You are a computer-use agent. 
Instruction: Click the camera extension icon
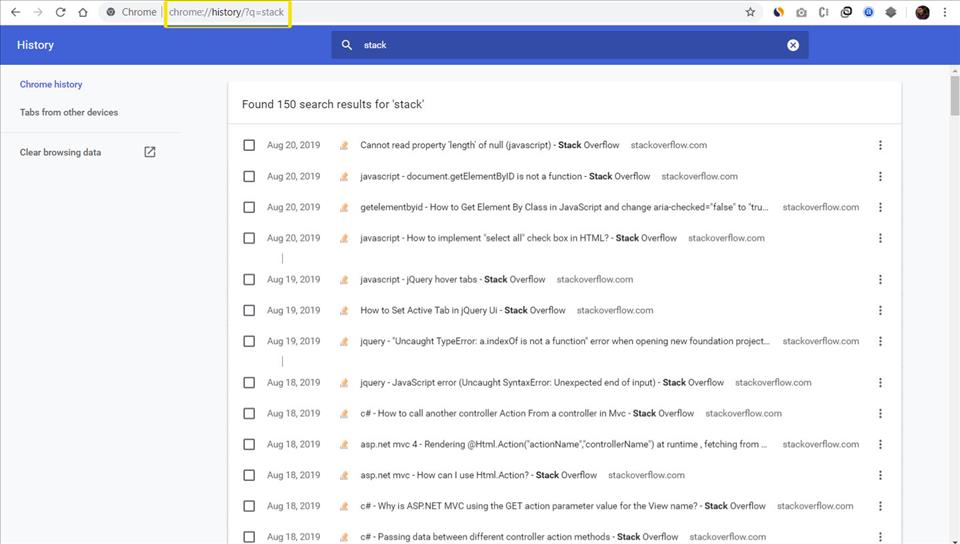point(801,12)
